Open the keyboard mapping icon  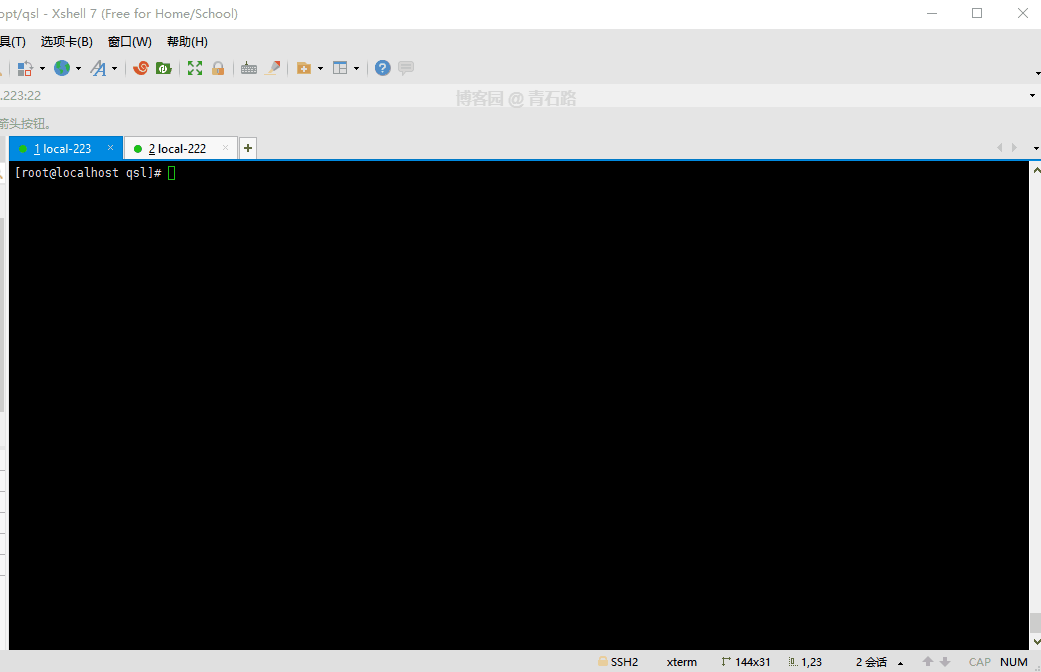[249, 68]
